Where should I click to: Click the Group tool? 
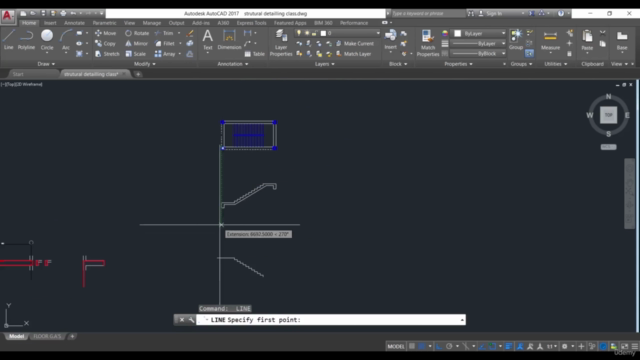(x=516, y=40)
